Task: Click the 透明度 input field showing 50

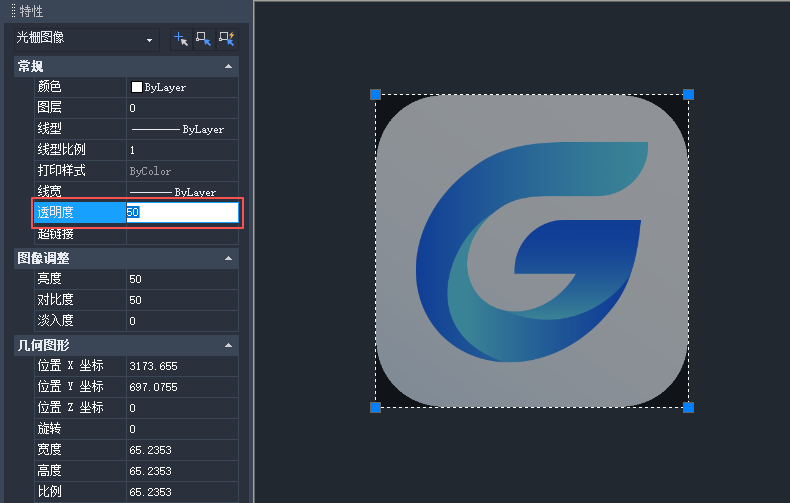Action: tap(182, 212)
